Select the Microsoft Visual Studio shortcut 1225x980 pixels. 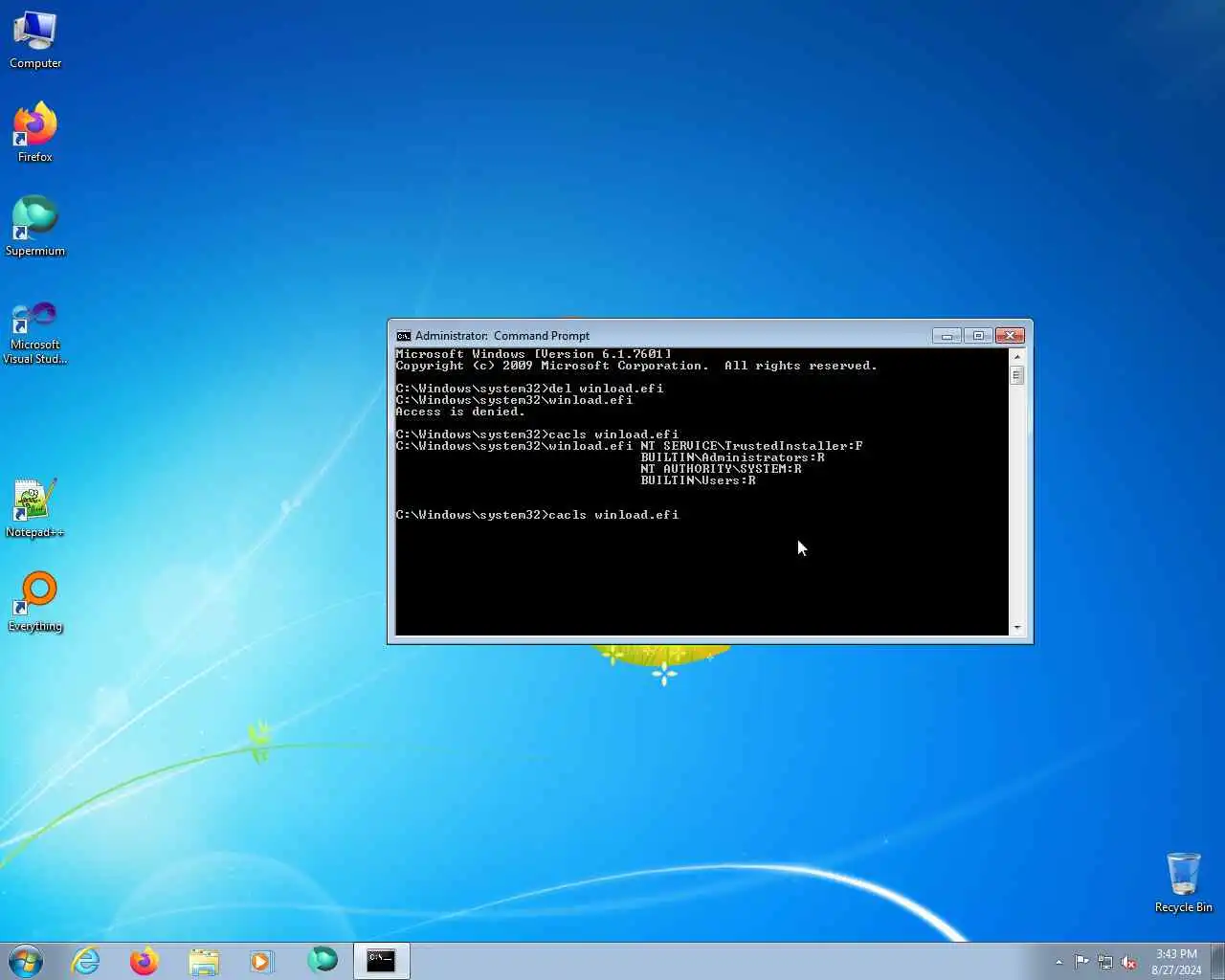tap(35, 332)
